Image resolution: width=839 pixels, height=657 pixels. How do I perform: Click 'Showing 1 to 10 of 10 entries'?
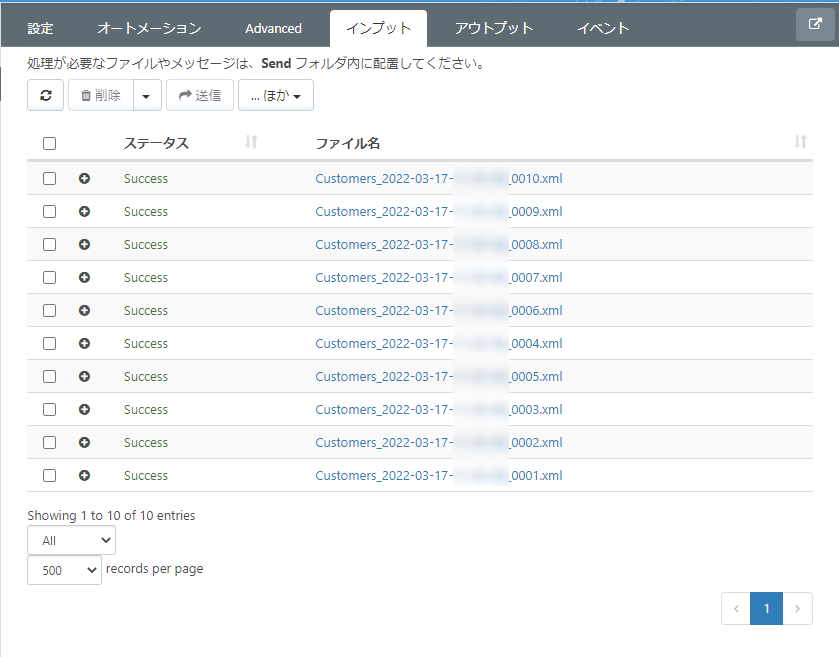(x=111, y=516)
